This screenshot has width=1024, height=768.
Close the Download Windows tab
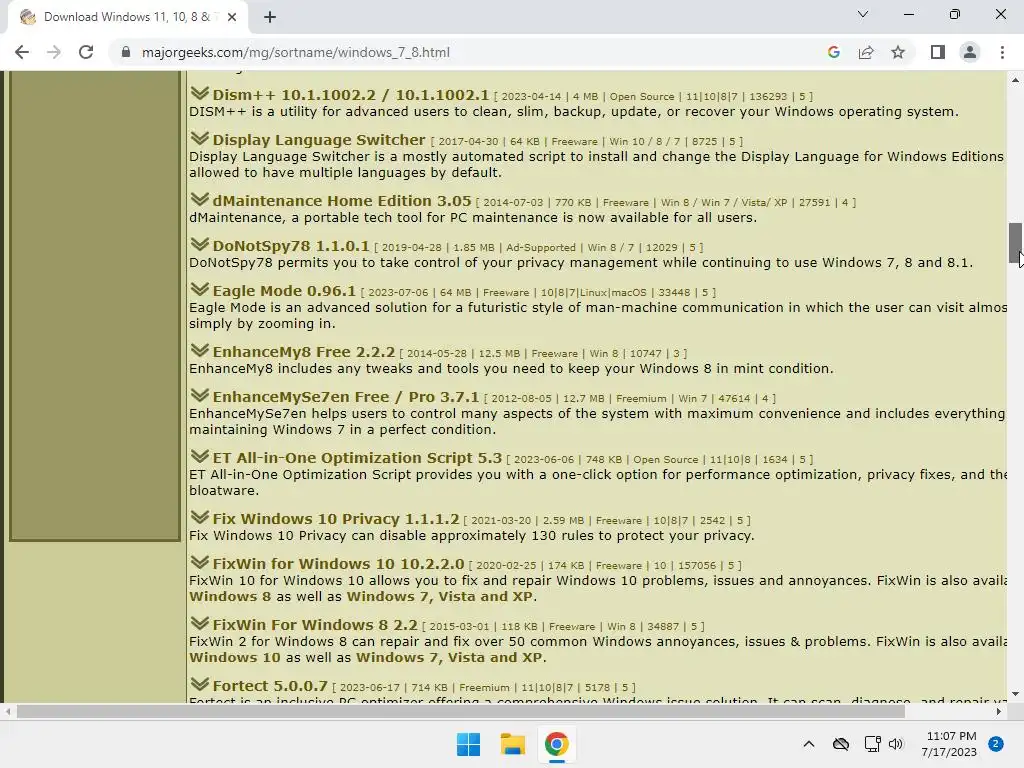(232, 17)
